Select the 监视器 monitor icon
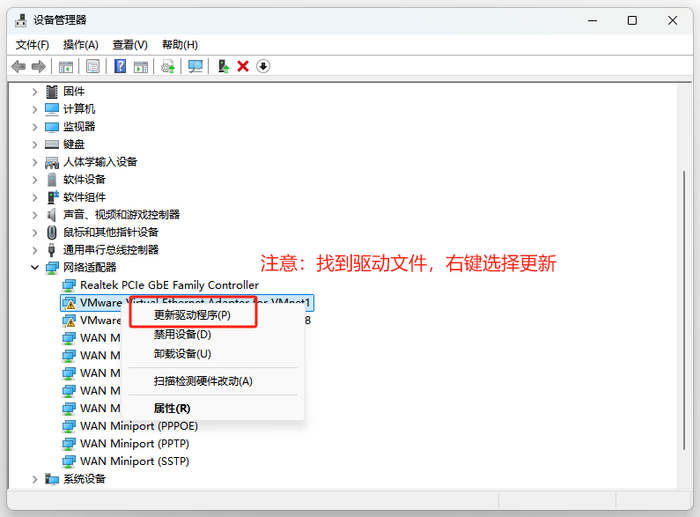This screenshot has width=700, height=517. pos(52,127)
